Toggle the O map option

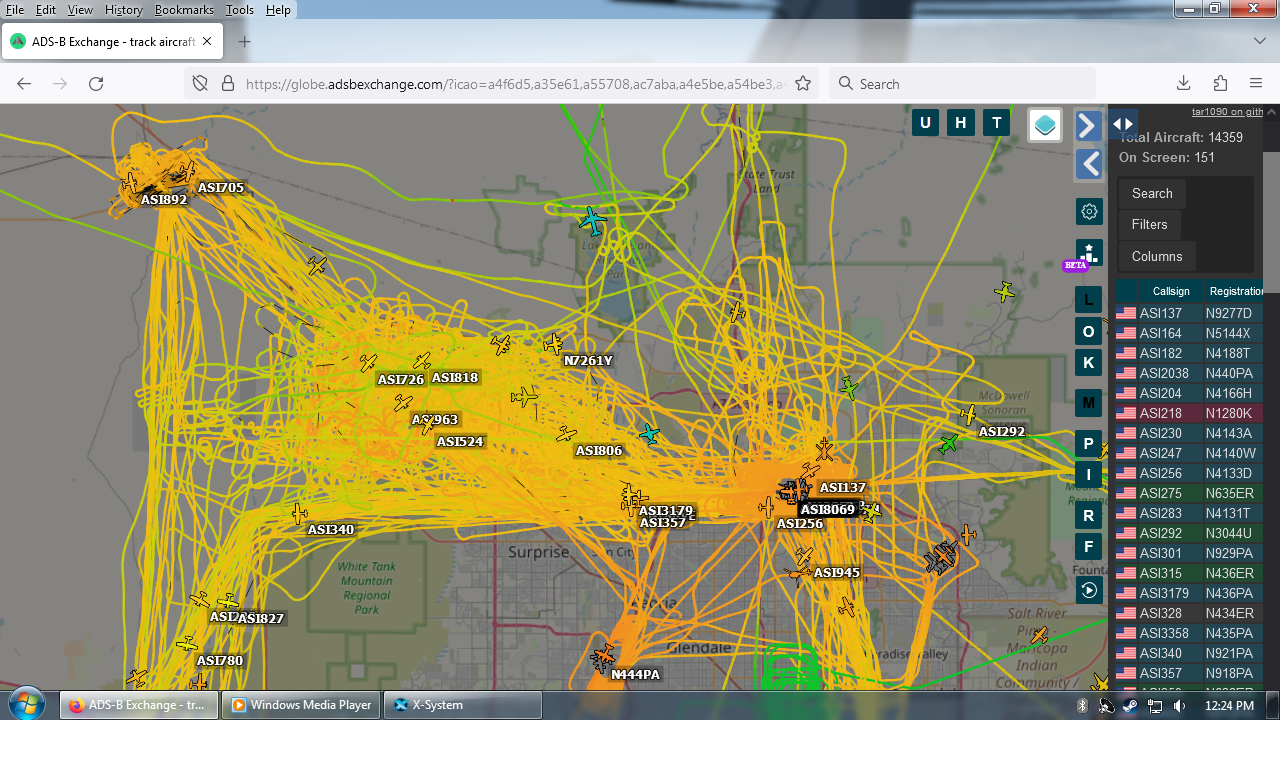coord(1088,331)
